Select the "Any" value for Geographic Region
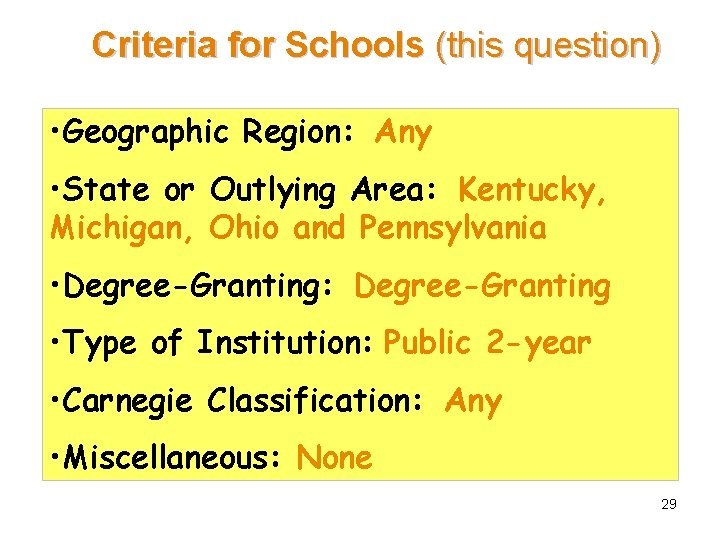Image resolution: width=720 pixels, height=540 pixels. coord(403,132)
